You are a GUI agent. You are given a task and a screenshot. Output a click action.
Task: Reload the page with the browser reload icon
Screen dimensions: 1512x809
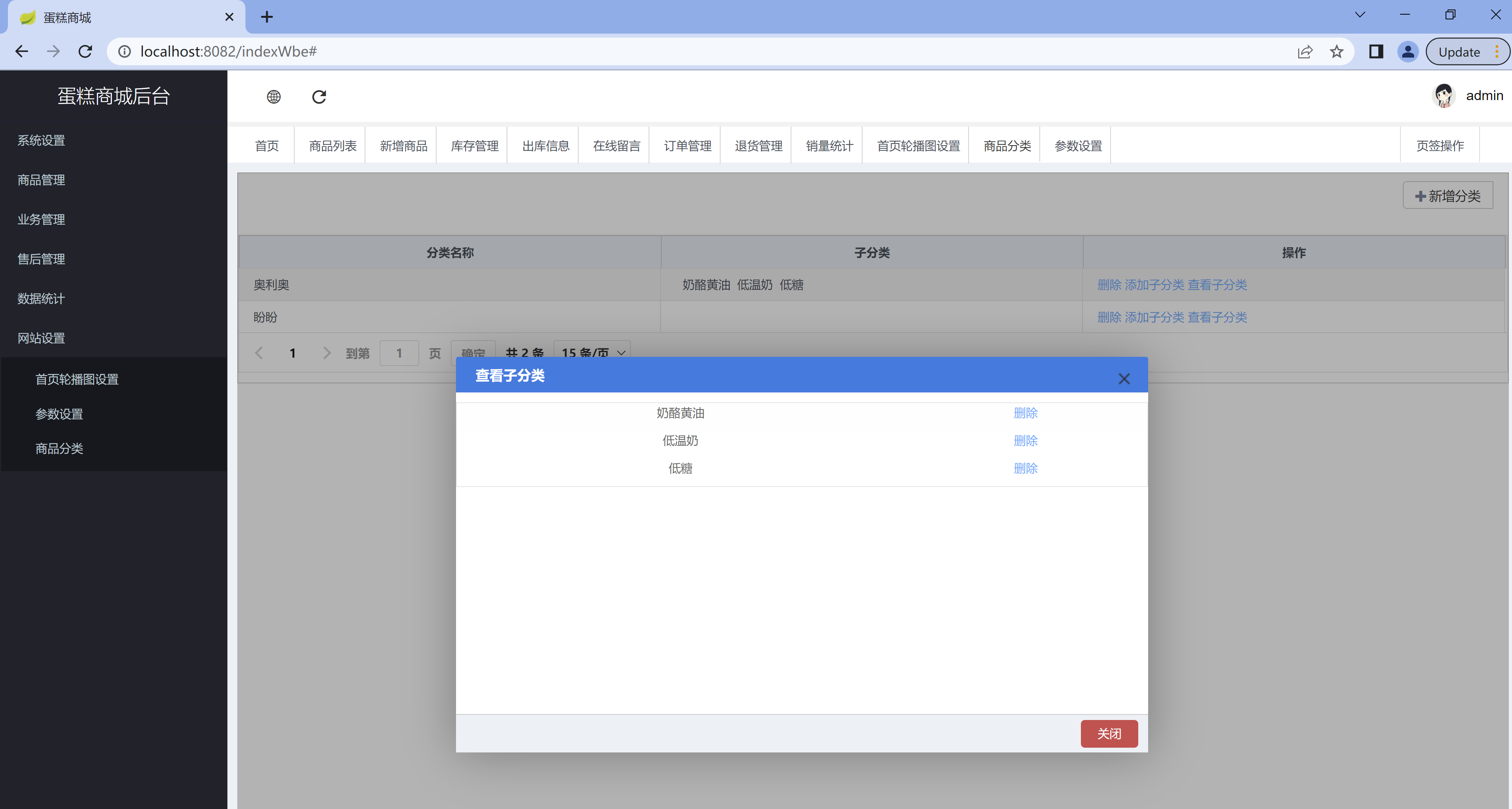click(86, 52)
